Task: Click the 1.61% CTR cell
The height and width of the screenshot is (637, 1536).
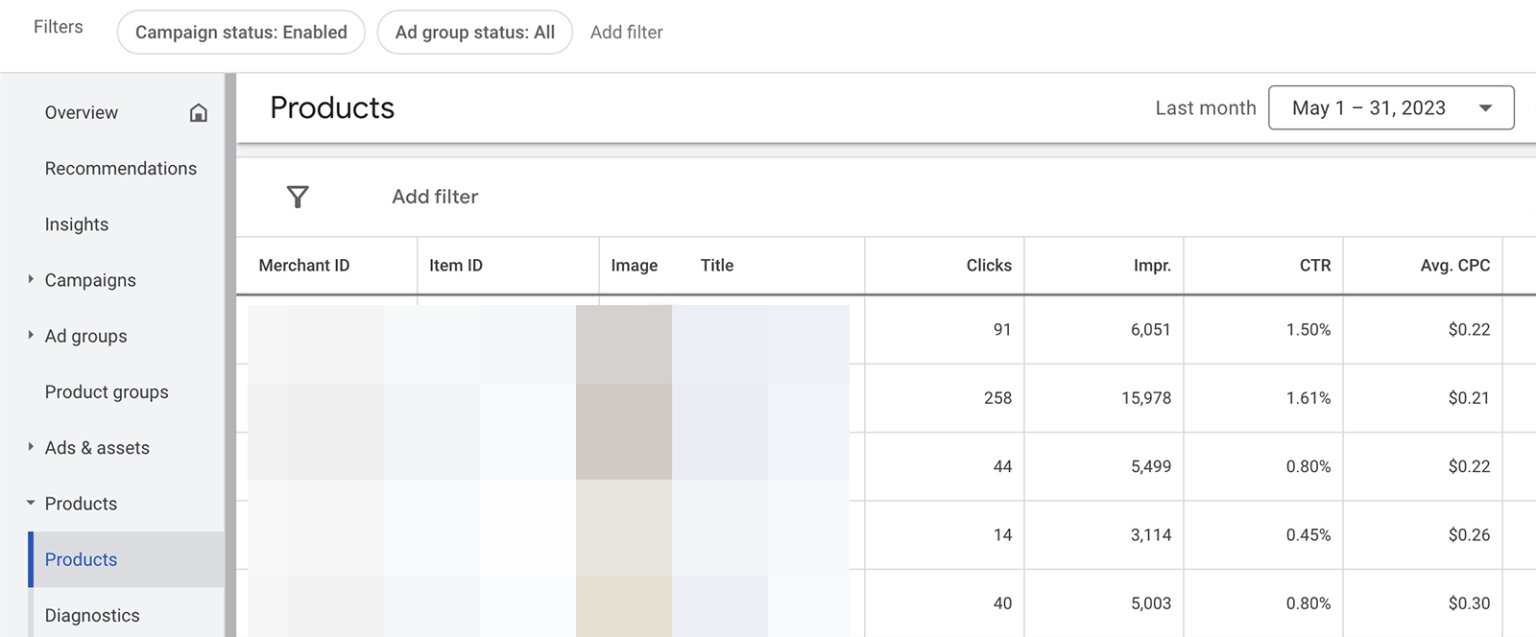Action: click(1264, 398)
